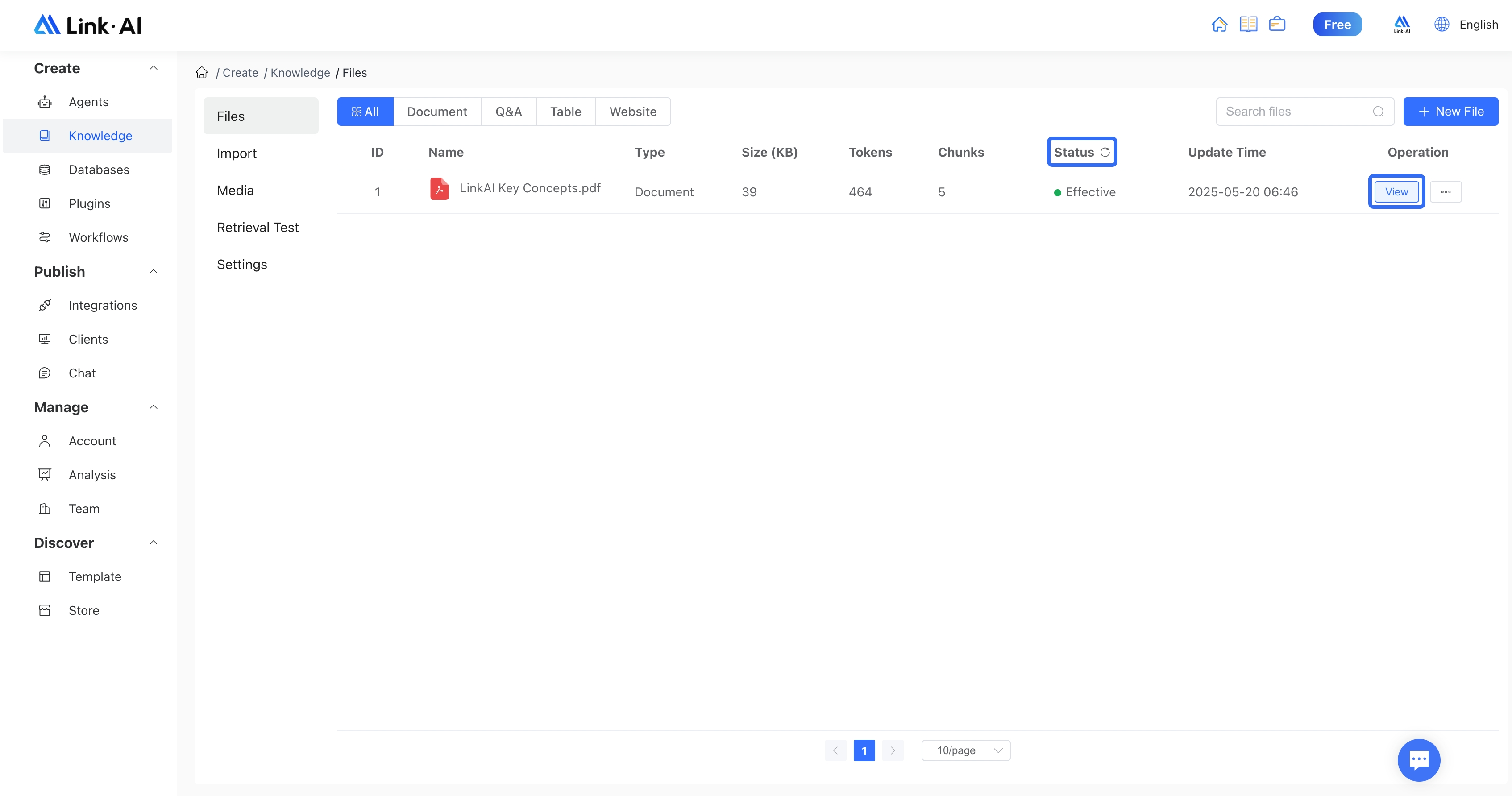Open the home icon in top bar
Image resolution: width=1512 pixels, height=796 pixels.
pos(1219,25)
